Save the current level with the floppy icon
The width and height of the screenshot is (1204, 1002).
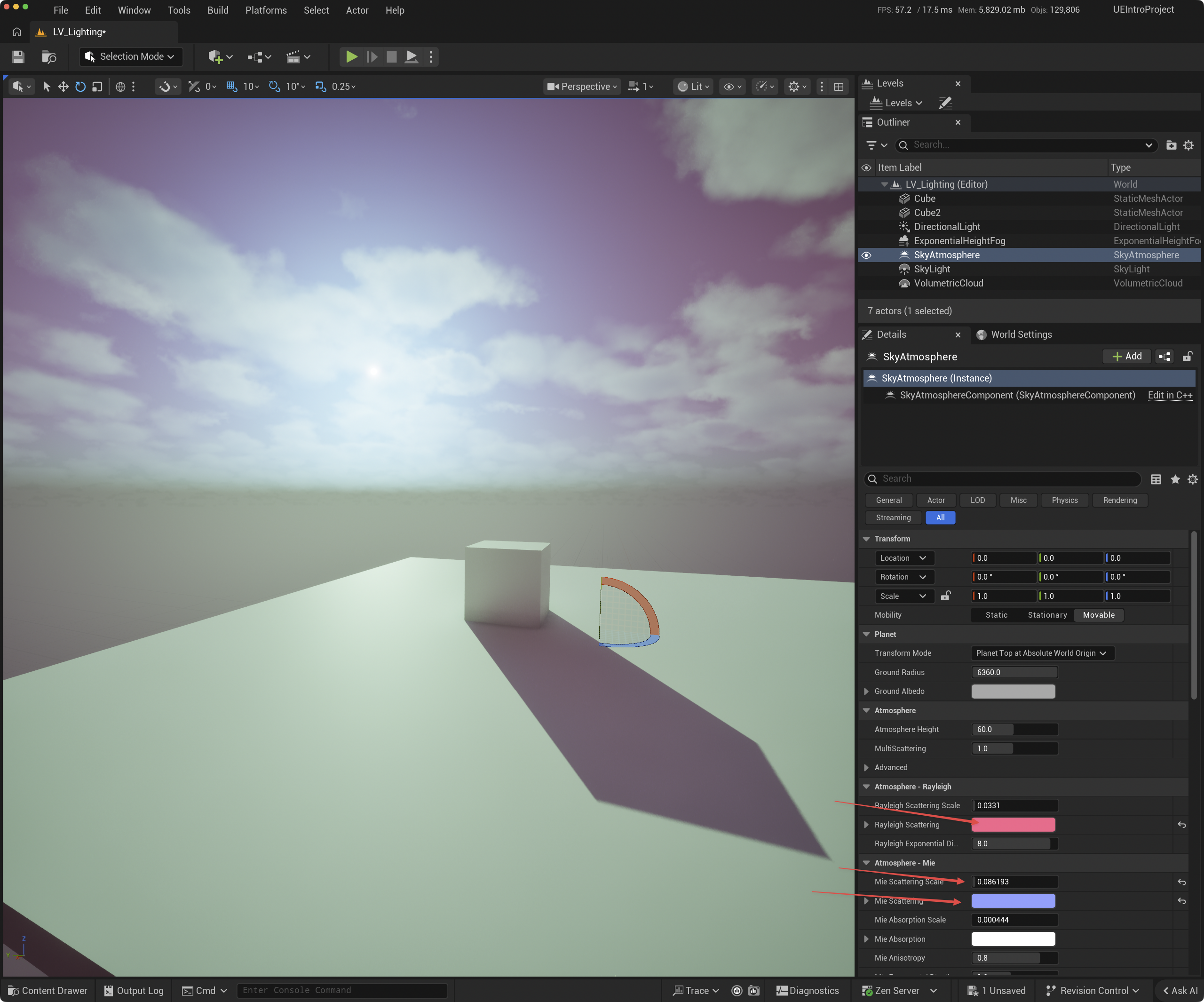click(18, 57)
